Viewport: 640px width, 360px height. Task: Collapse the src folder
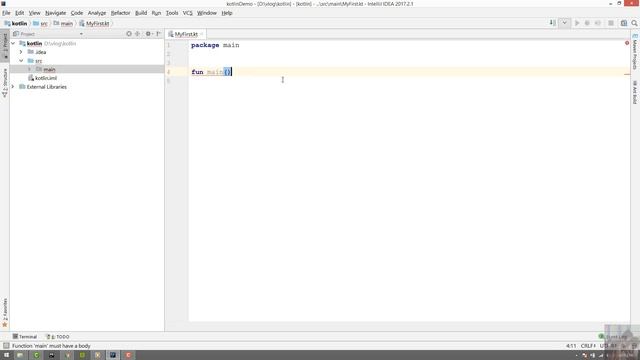pos(21,61)
